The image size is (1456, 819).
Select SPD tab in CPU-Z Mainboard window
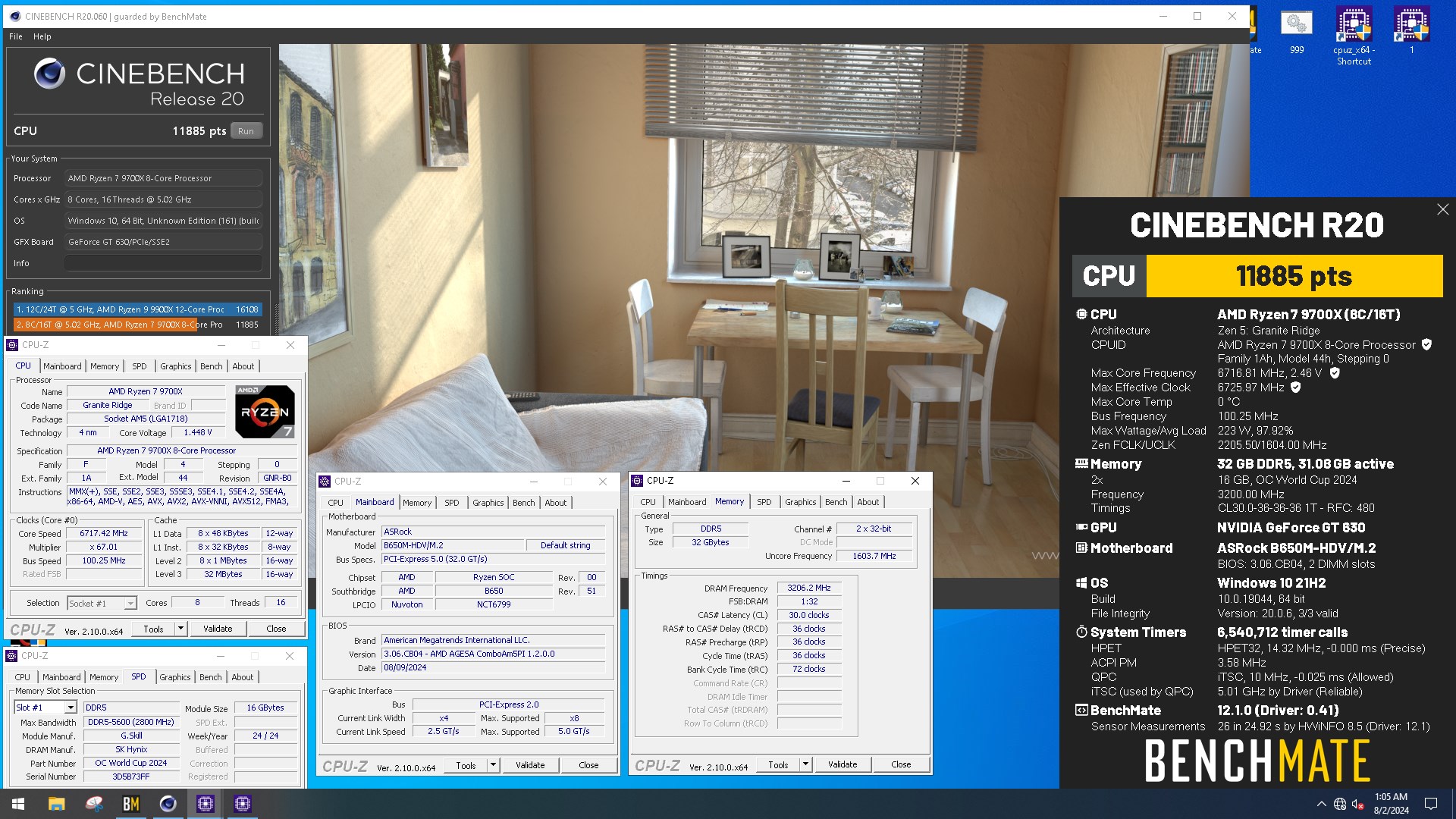(x=452, y=503)
